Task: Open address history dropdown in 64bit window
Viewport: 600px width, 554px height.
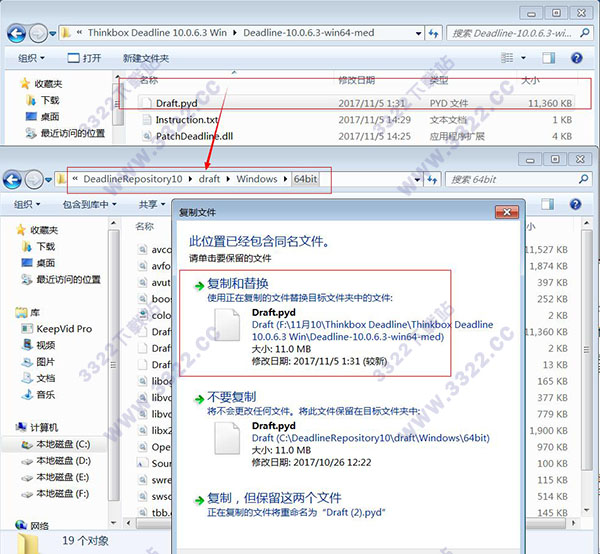Action: (417, 179)
